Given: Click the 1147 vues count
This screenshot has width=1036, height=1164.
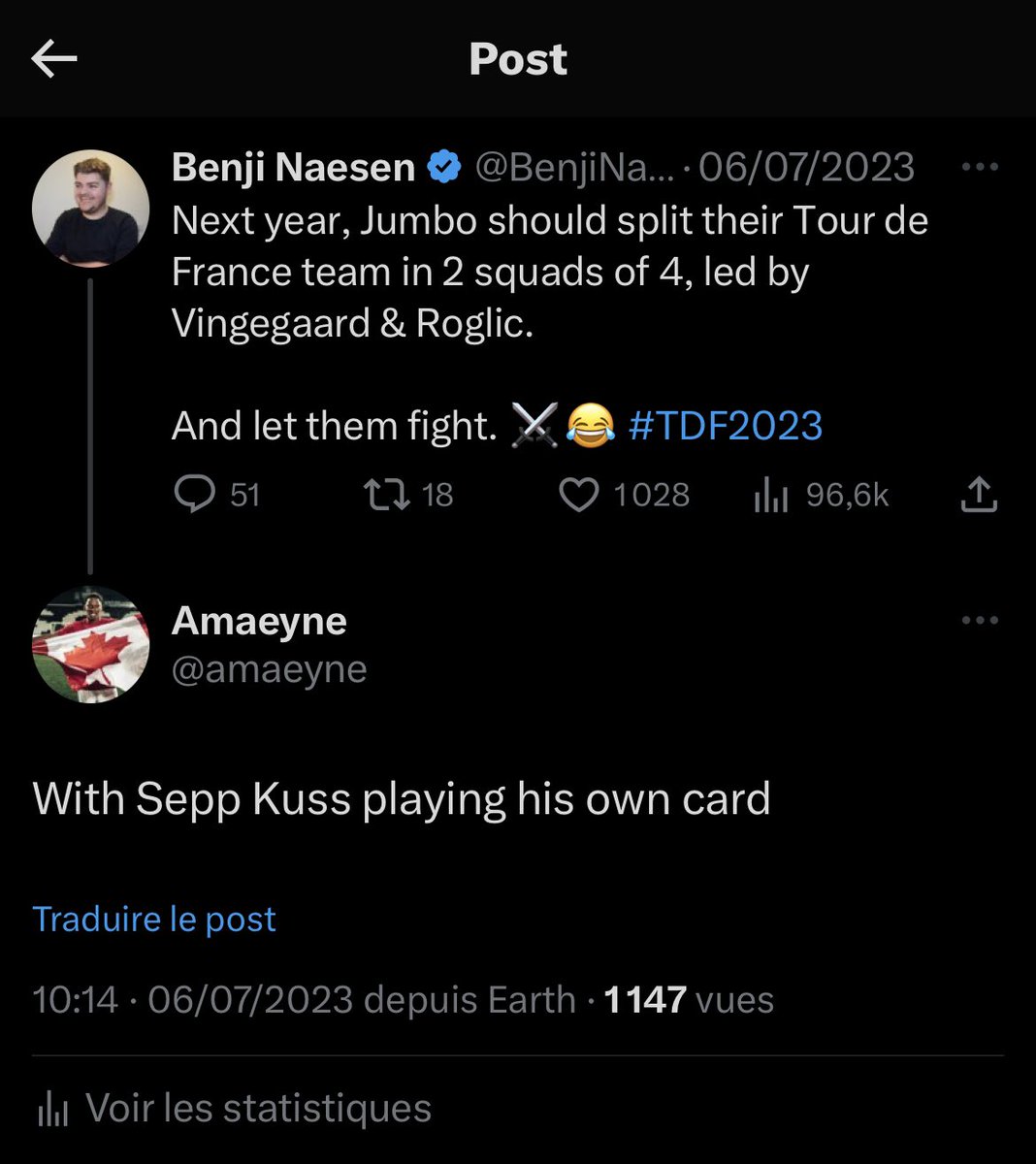Looking at the screenshot, I should tap(689, 999).
